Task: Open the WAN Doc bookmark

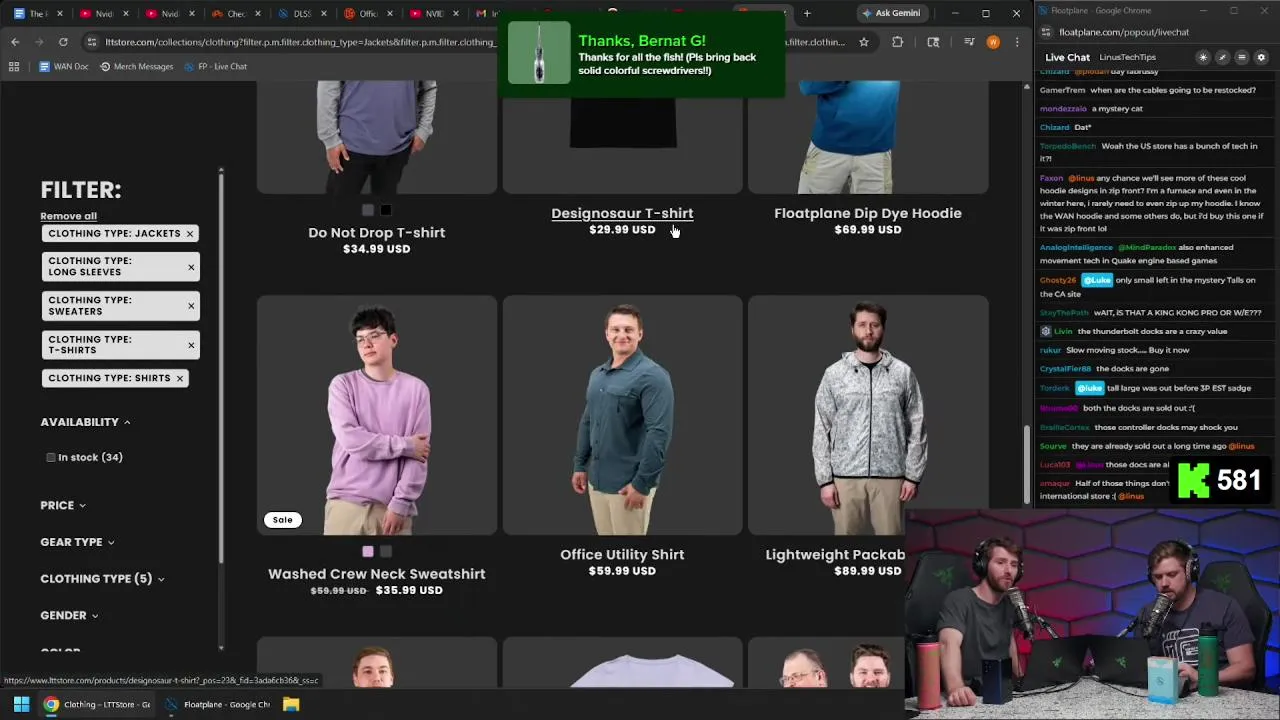Action: click(x=63, y=66)
